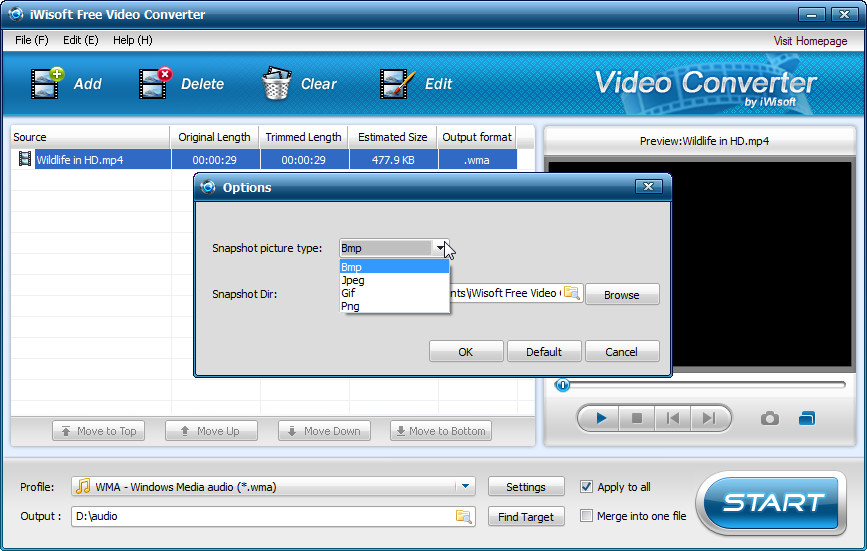Click folder icon in Snapshot Dir field
Image resolution: width=867 pixels, height=551 pixels.
tap(571, 293)
